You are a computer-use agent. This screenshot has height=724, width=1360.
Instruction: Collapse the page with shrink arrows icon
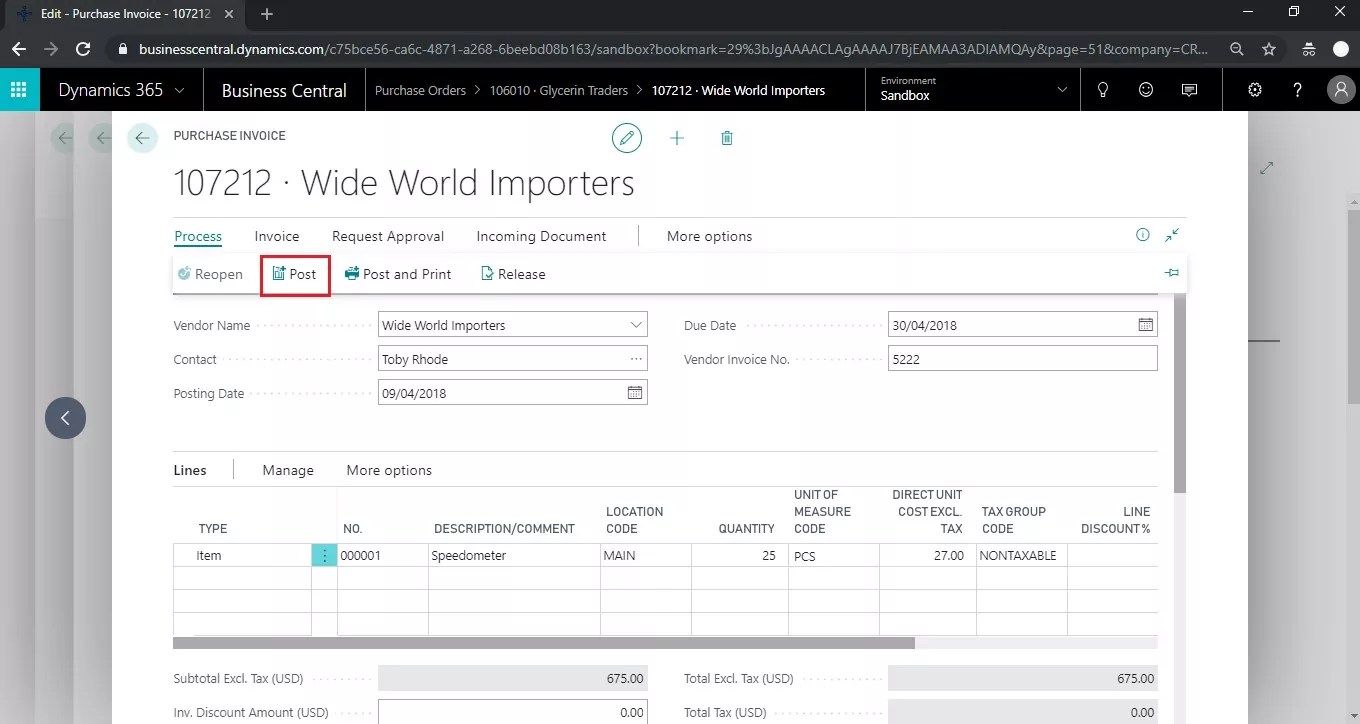point(1172,236)
